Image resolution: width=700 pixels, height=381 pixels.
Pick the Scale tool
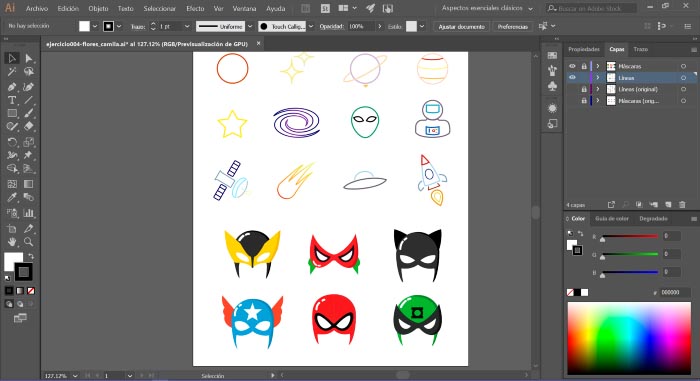point(29,142)
